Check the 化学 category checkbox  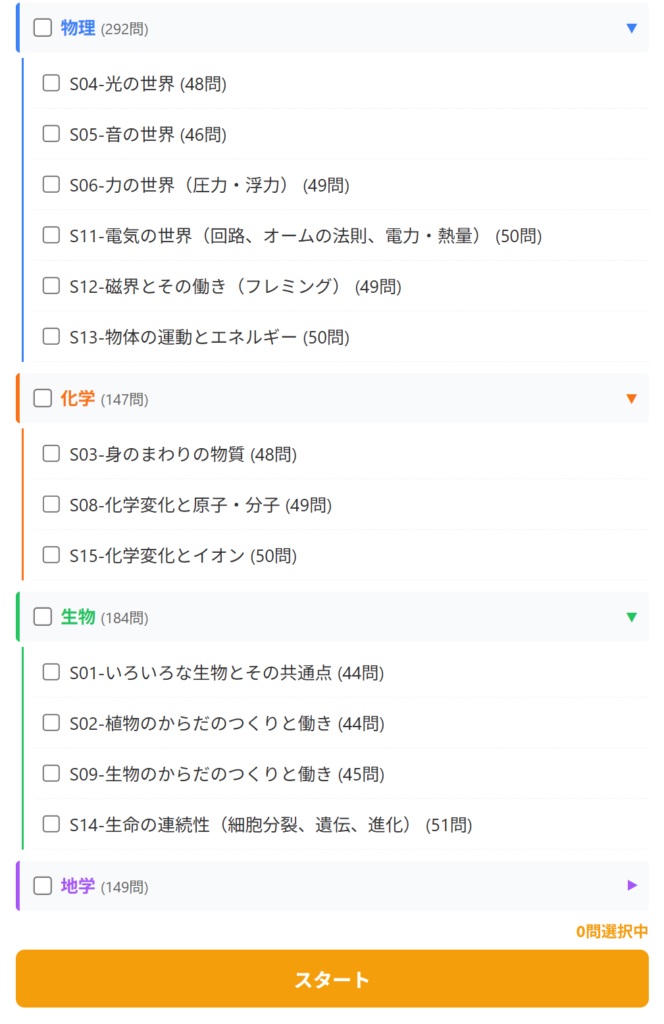point(42,398)
